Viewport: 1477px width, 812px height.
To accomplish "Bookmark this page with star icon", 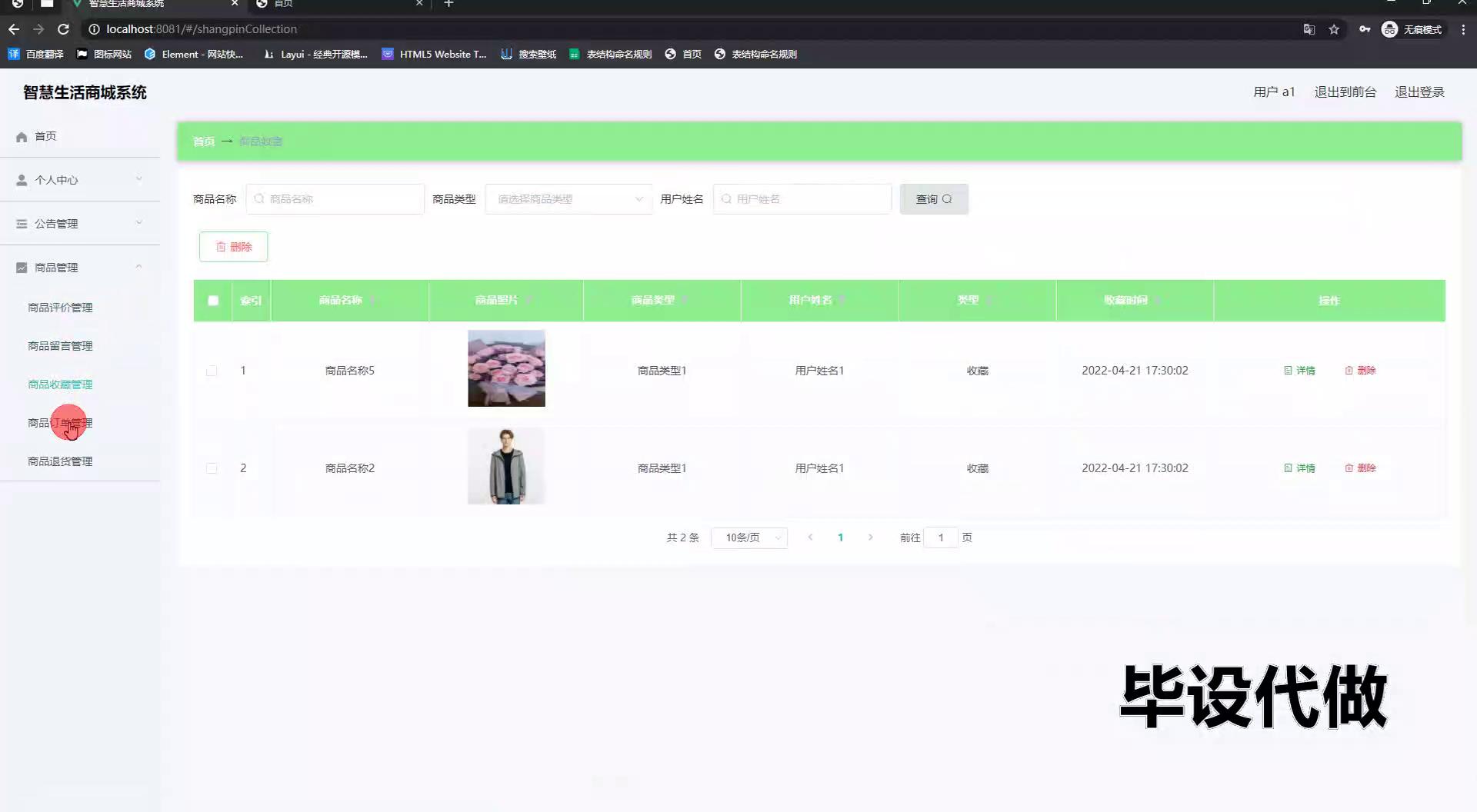I will click(1334, 29).
